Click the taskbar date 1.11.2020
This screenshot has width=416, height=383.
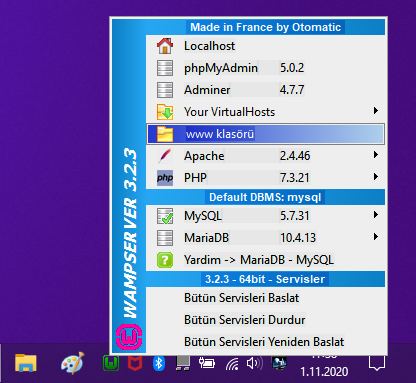tap(324, 372)
